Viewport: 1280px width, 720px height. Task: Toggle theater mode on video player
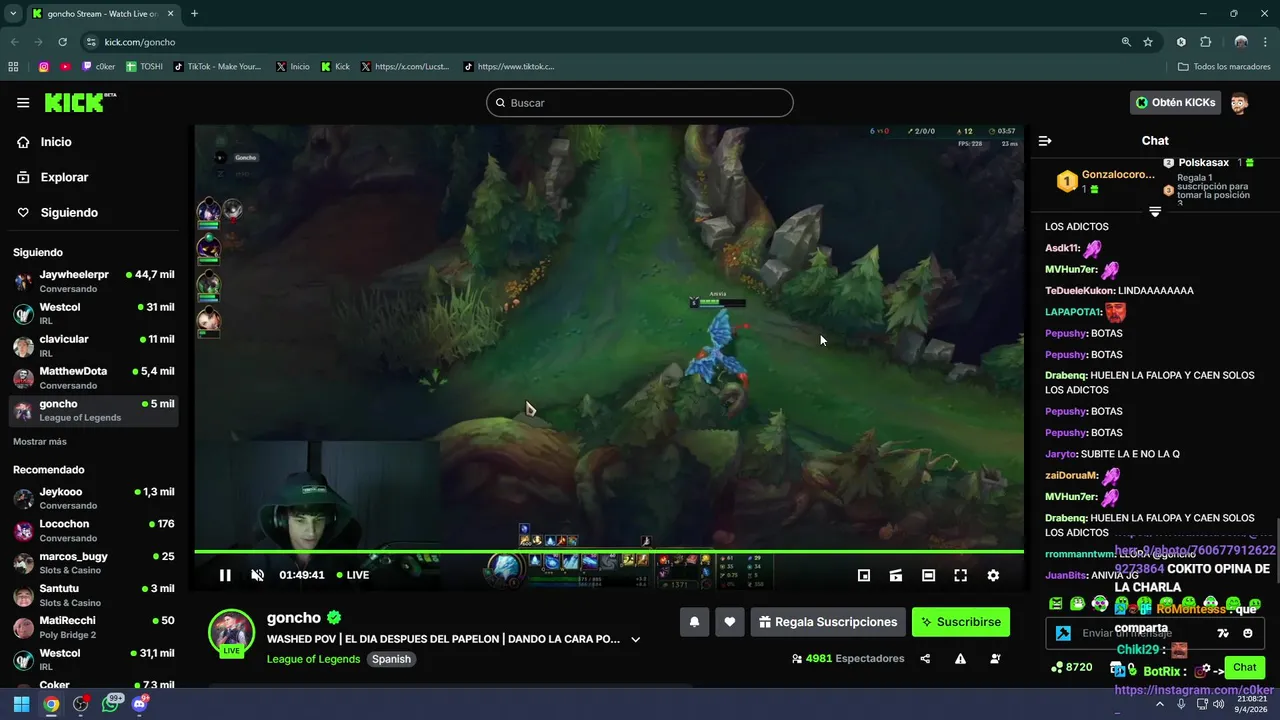[928, 575]
